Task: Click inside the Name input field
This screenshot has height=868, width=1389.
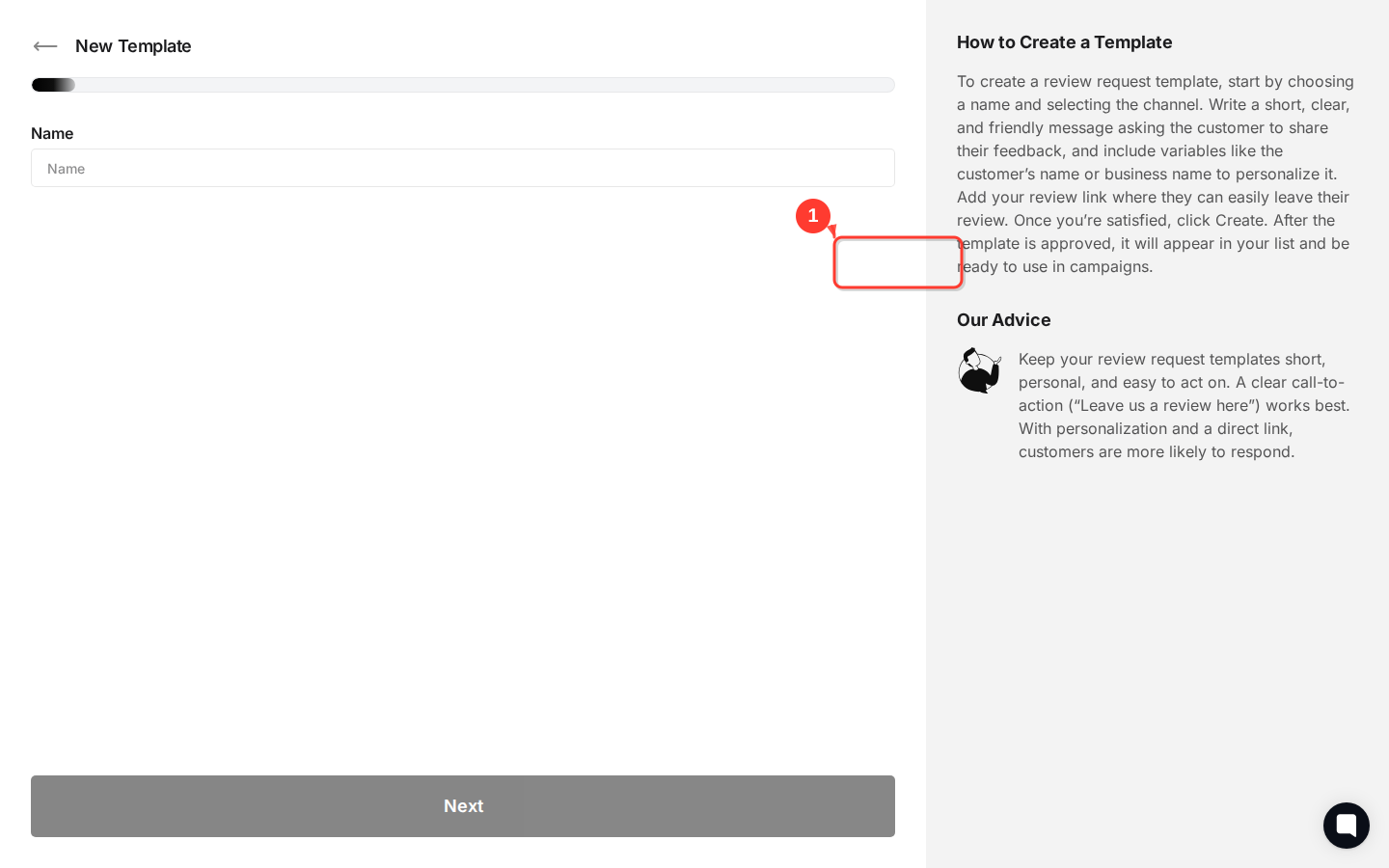Action: 463,168
